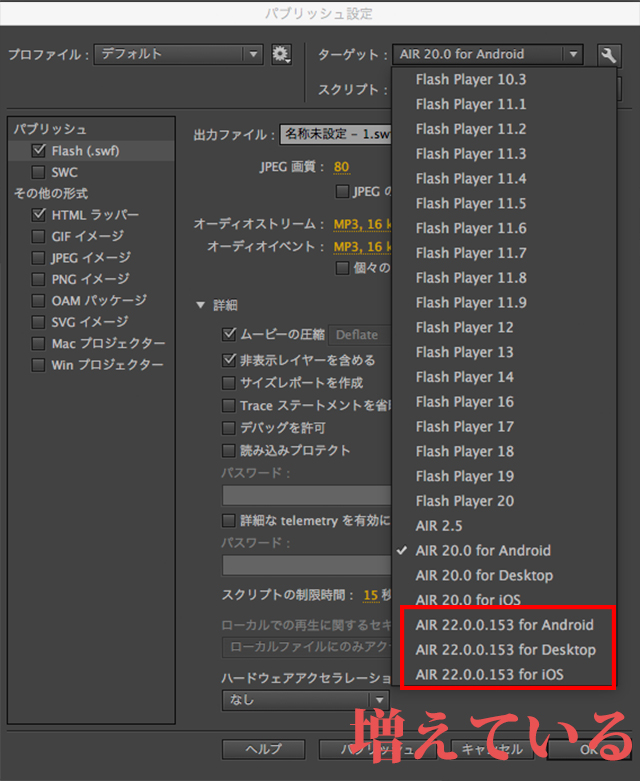This screenshot has width=640, height=781.
Task: Open ハードウェアアクセラレーション なし dropdown
Action: 305,700
